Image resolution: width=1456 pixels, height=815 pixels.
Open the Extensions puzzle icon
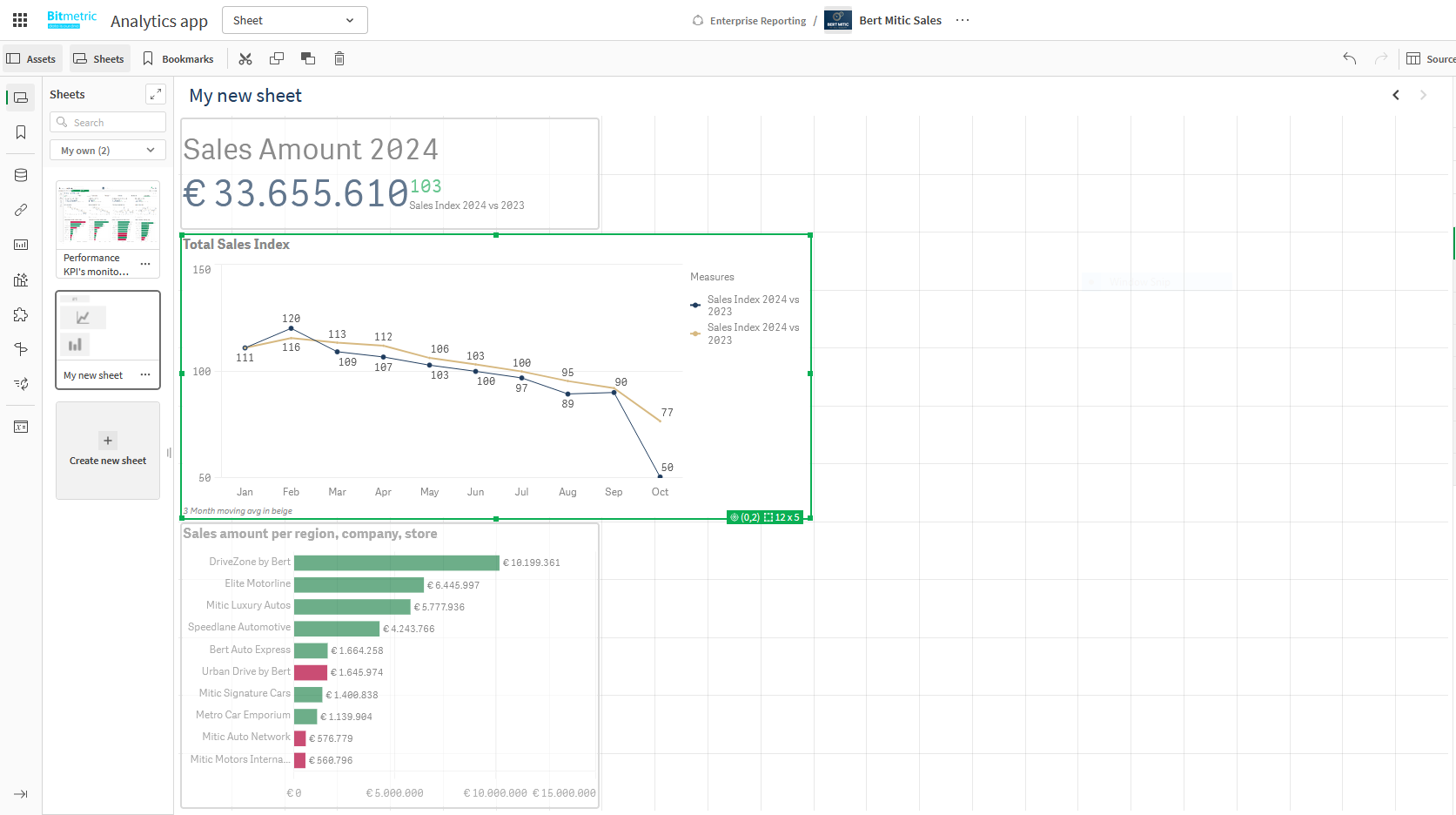coord(21,314)
